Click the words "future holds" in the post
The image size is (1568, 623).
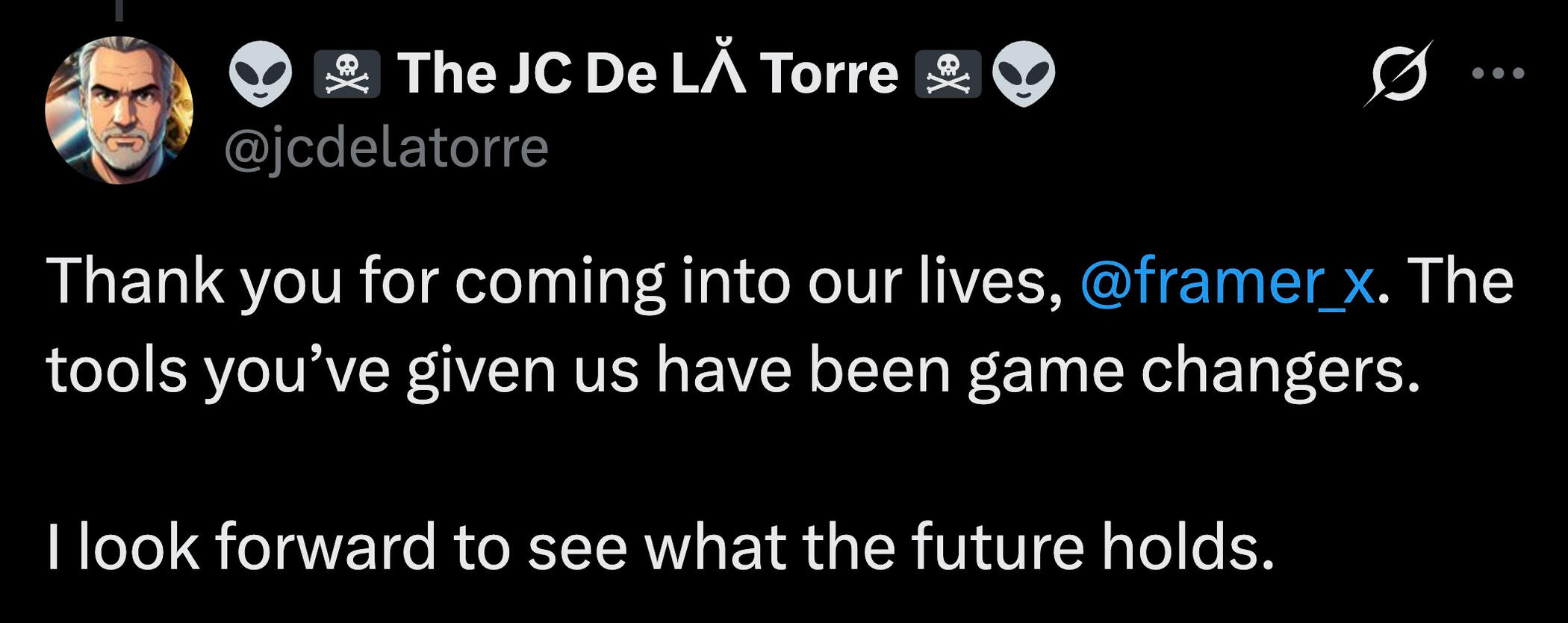1092,547
